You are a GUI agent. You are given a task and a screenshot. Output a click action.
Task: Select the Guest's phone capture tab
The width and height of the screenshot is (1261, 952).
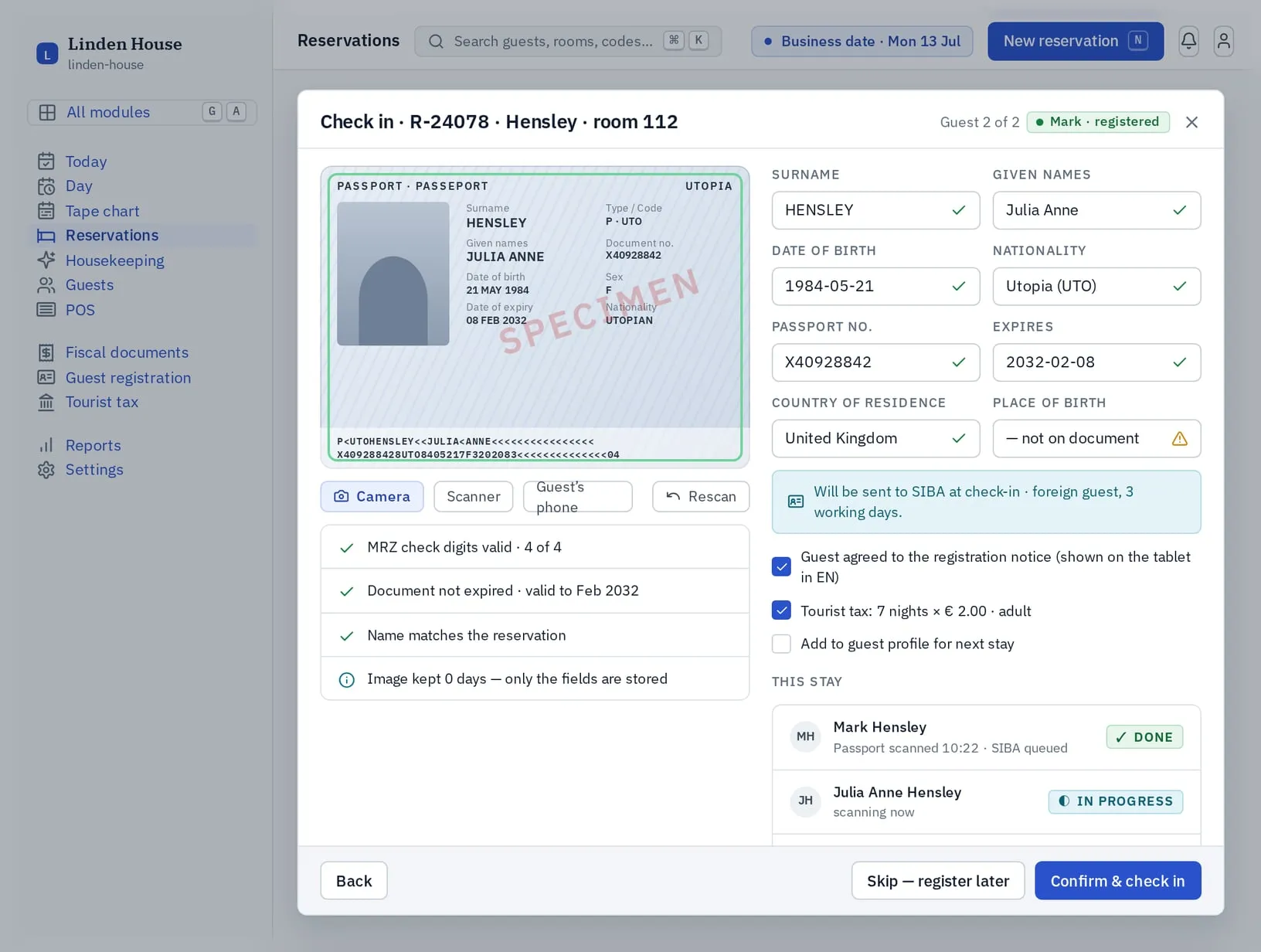pyautogui.click(x=577, y=496)
